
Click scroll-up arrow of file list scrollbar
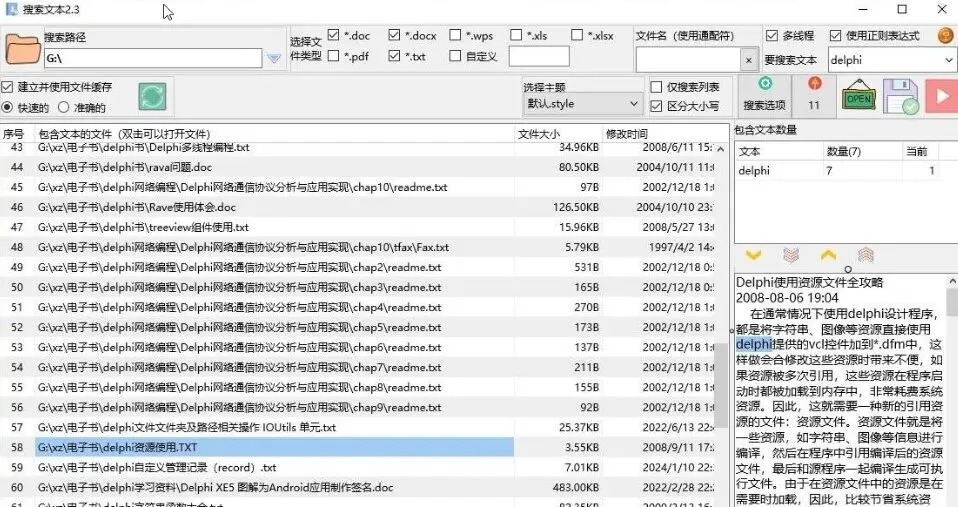tap(722, 149)
